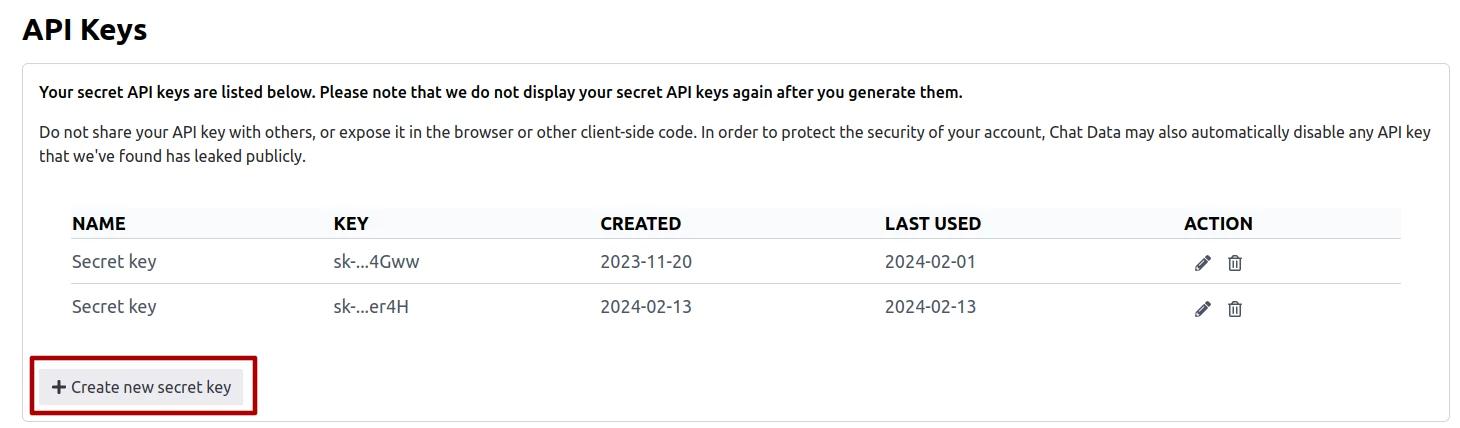Click the sk-...4Gww key value
Viewport: 1460px width, 428px height.
pyautogui.click(x=370, y=262)
